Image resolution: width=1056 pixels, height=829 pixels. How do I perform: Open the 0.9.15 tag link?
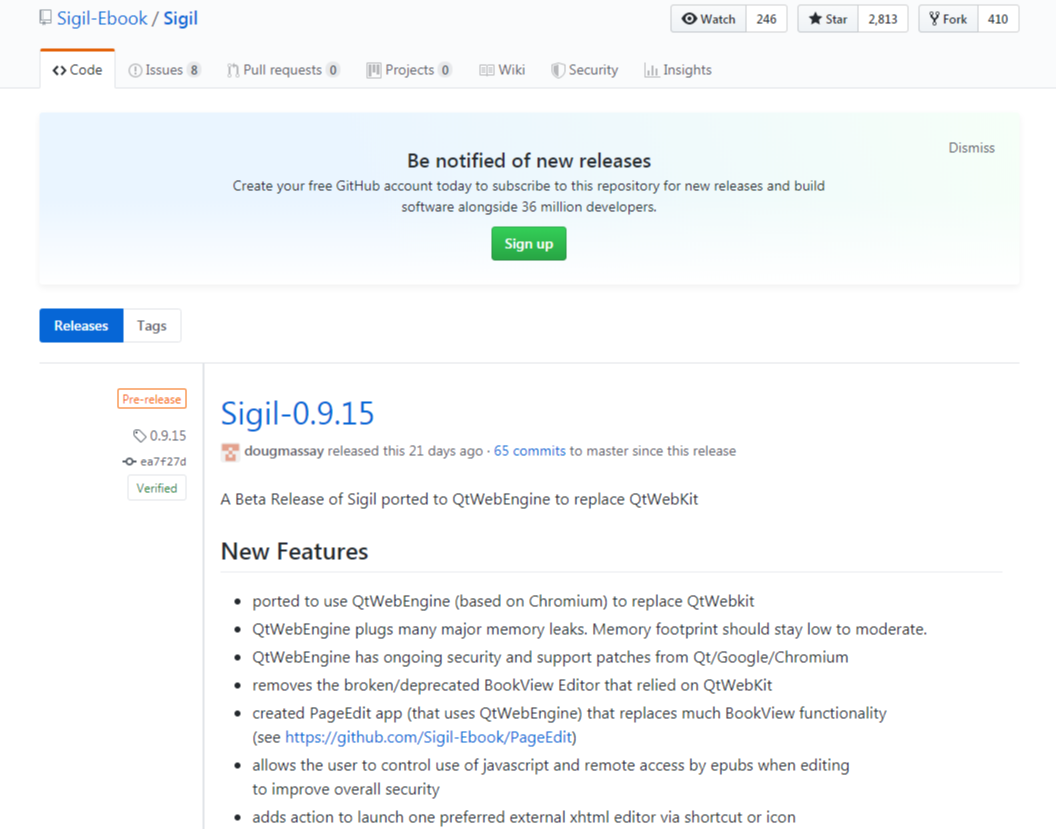point(160,436)
